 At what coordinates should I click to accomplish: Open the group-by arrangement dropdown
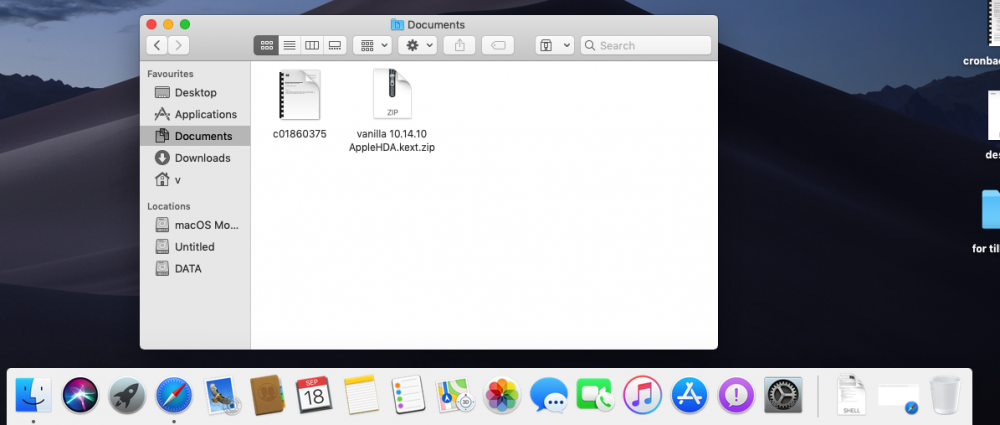[x=372, y=45]
